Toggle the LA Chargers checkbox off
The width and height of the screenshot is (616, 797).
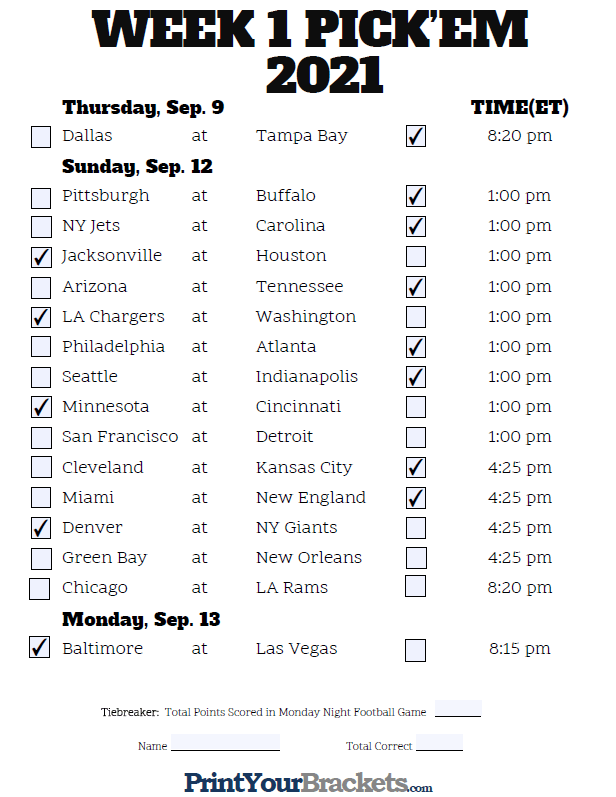[x=41, y=317]
